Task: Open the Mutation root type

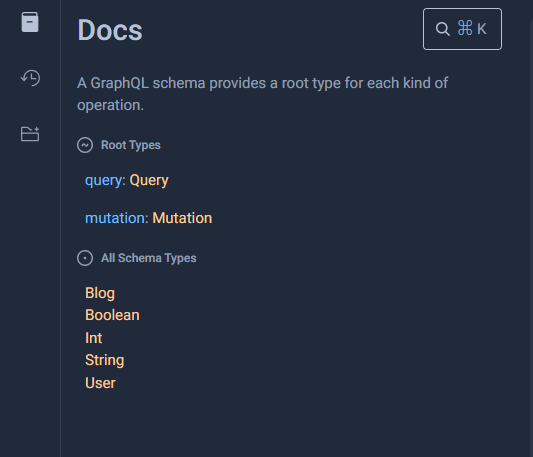Action: pos(182,218)
